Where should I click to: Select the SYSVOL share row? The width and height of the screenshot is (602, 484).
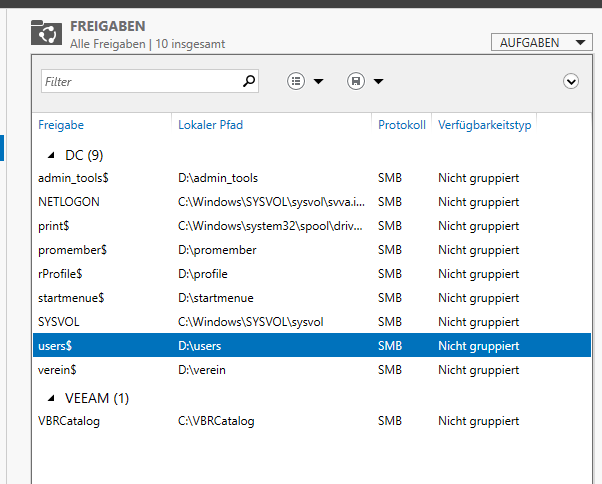coord(312,322)
